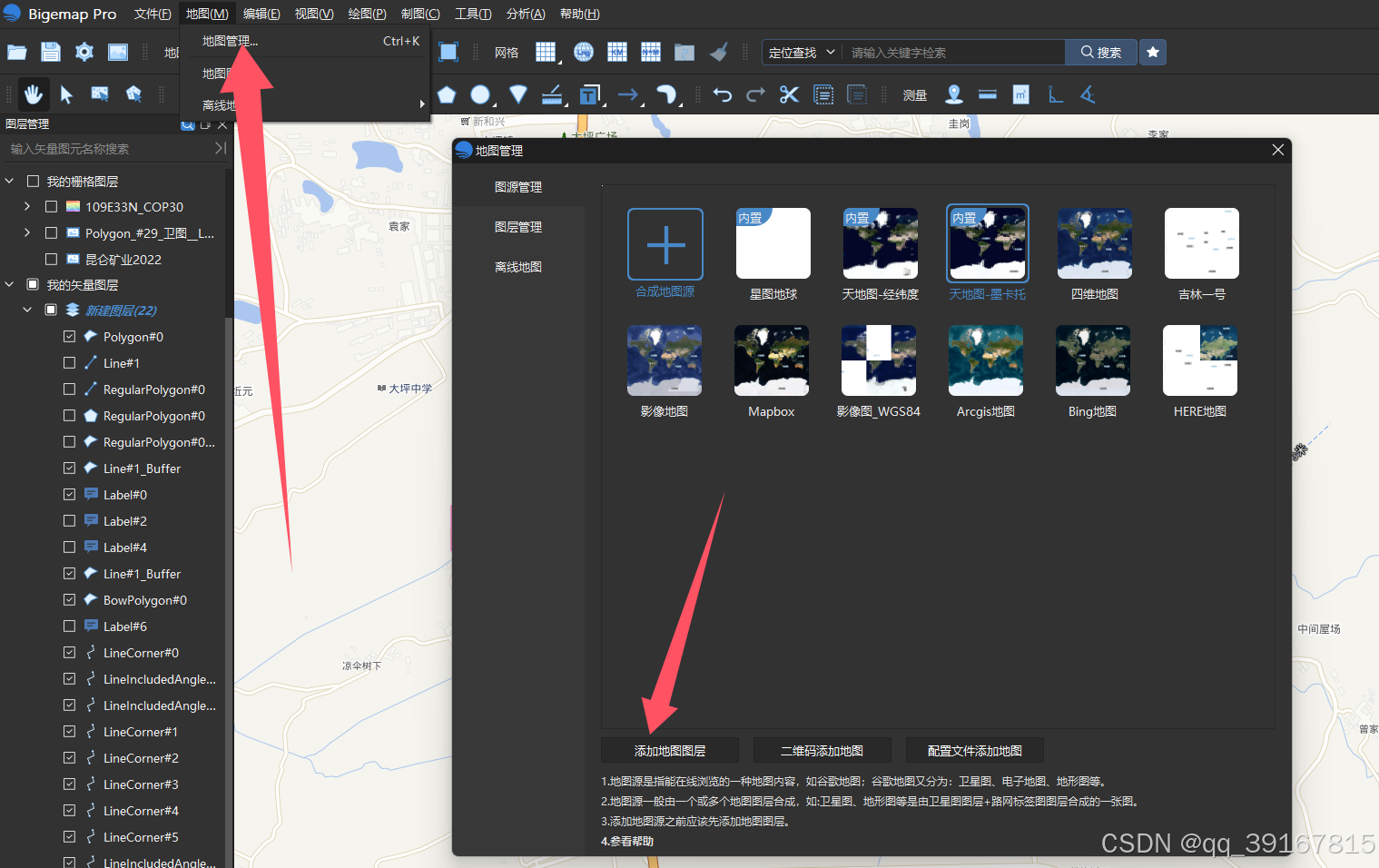
Task: Click the 添加地图图层 button
Action: point(670,751)
